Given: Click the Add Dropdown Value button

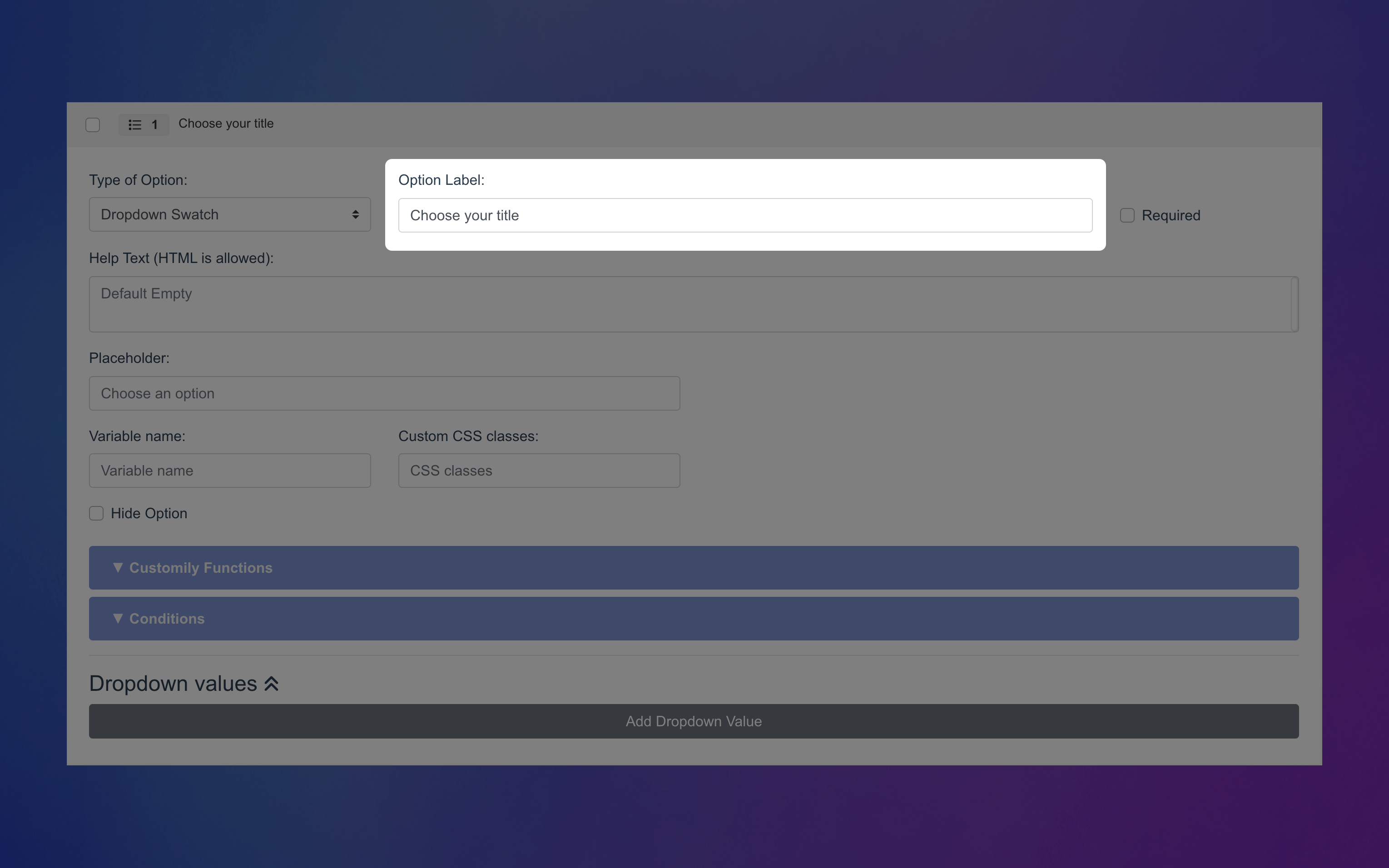Looking at the screenshot, I should tap(693, 721).
